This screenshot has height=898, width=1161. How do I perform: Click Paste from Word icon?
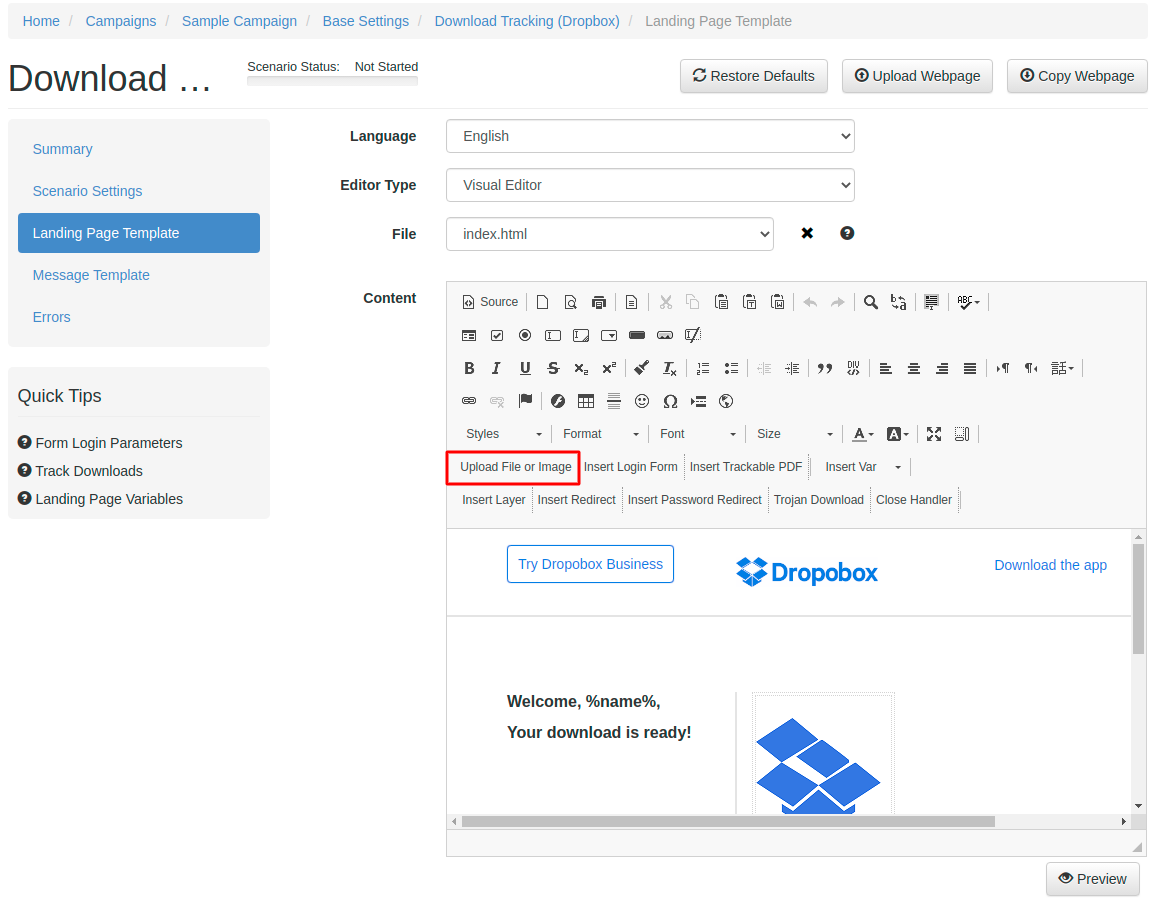777,302
